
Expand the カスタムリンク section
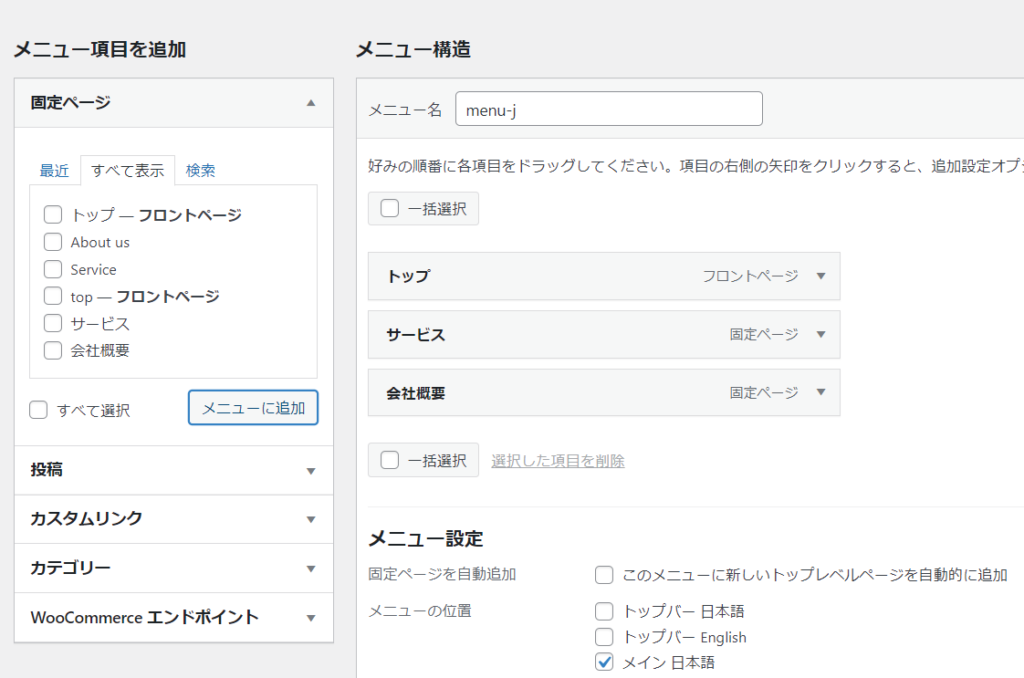pyautogui.click(x=311, y=520)
